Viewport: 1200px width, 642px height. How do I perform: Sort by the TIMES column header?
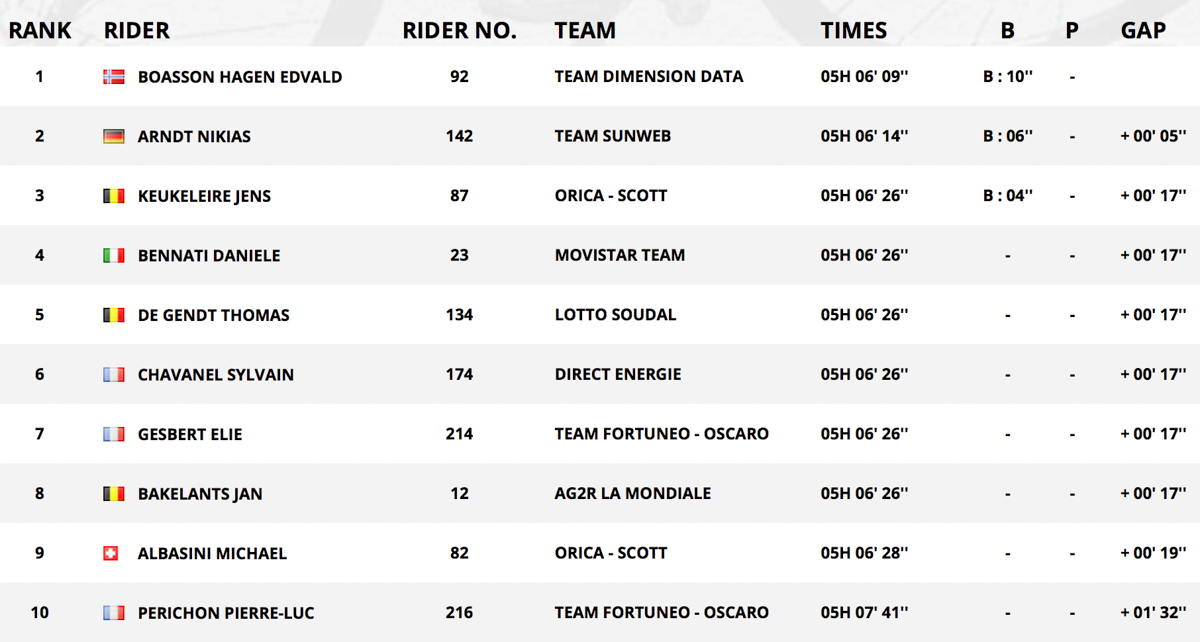[854, 30]
